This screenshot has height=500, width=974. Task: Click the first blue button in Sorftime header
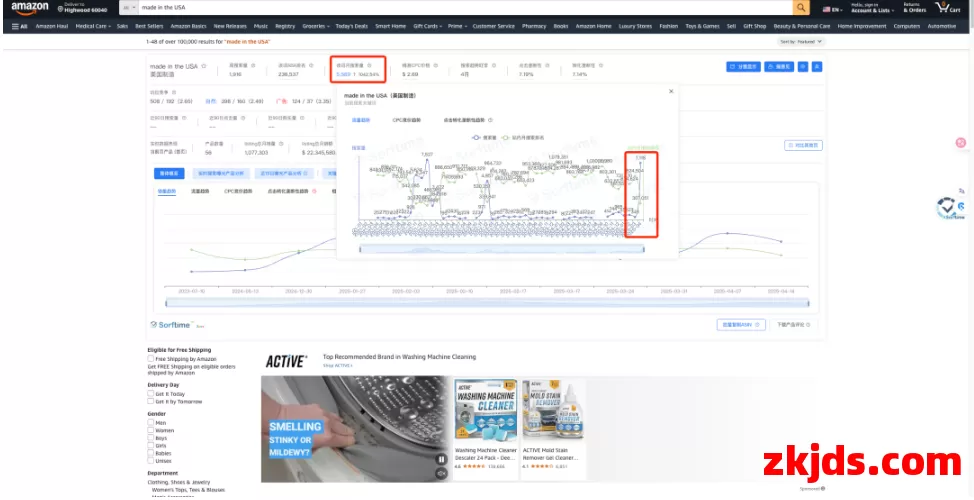coord(743,66)
